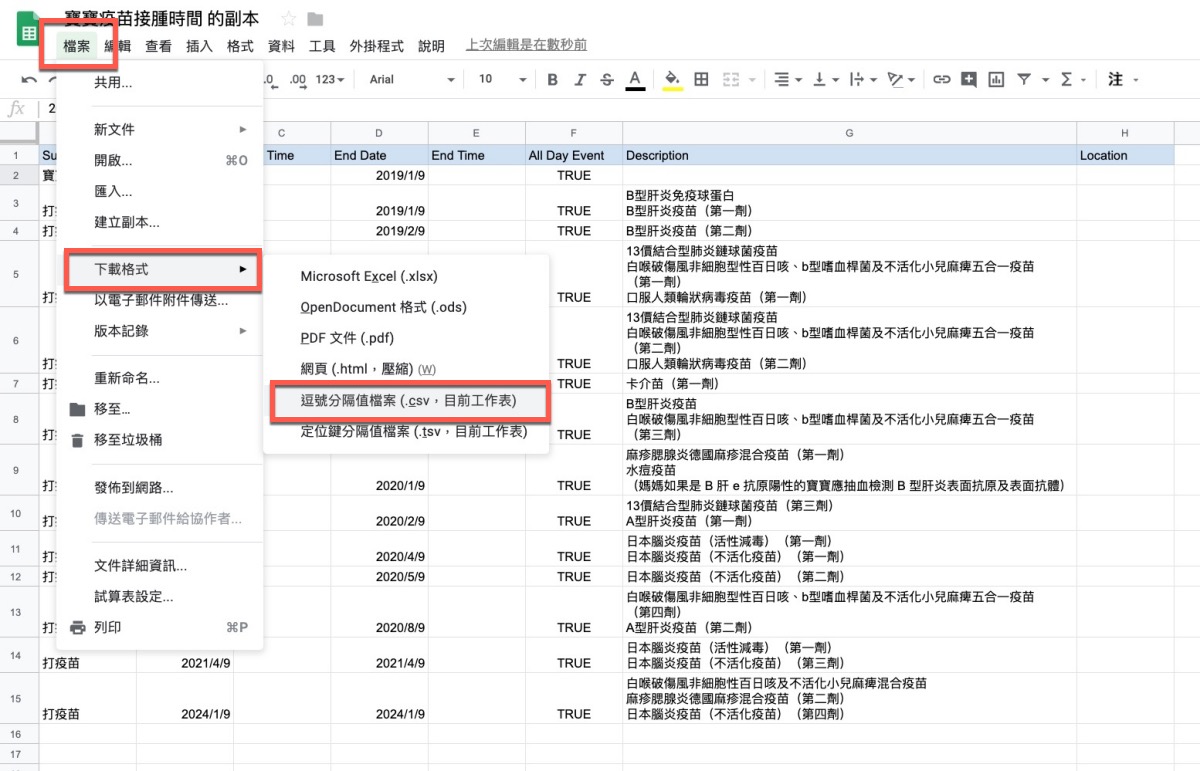Insert a link using the toolbar

[x=941, y=80]
